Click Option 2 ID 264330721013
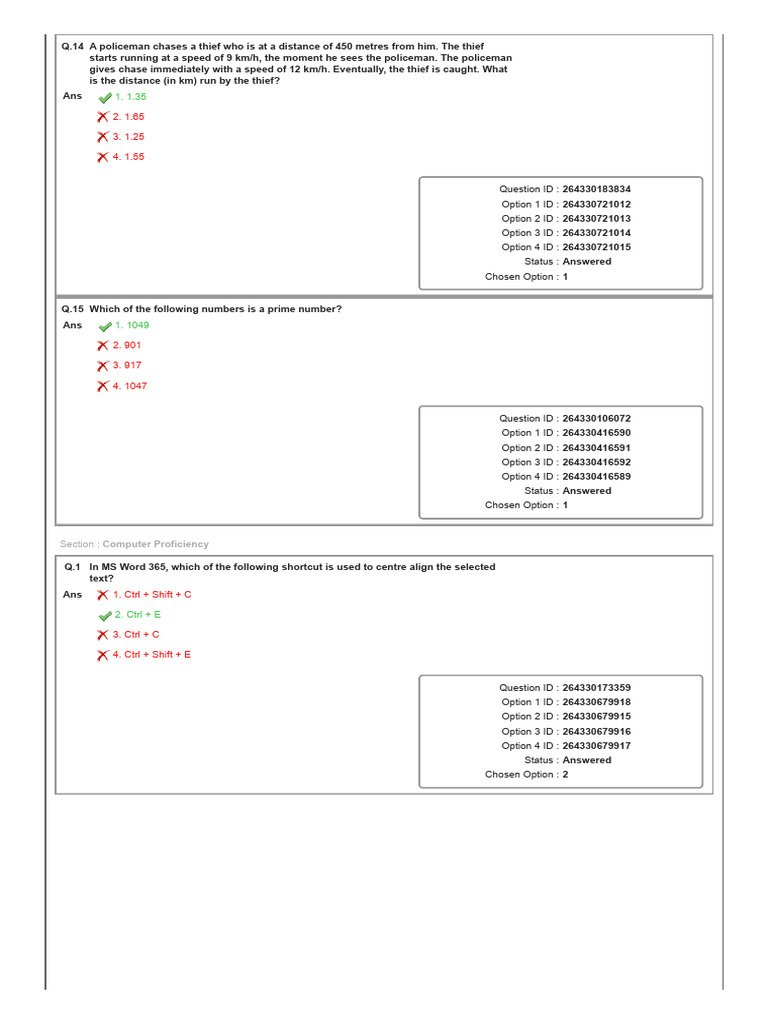This screenshot has width=768, height=1024. (566, 219)
